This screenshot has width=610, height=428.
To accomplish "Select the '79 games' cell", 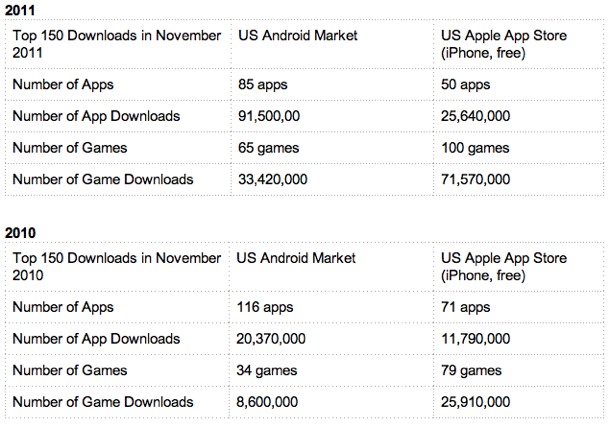I will 471,371.
